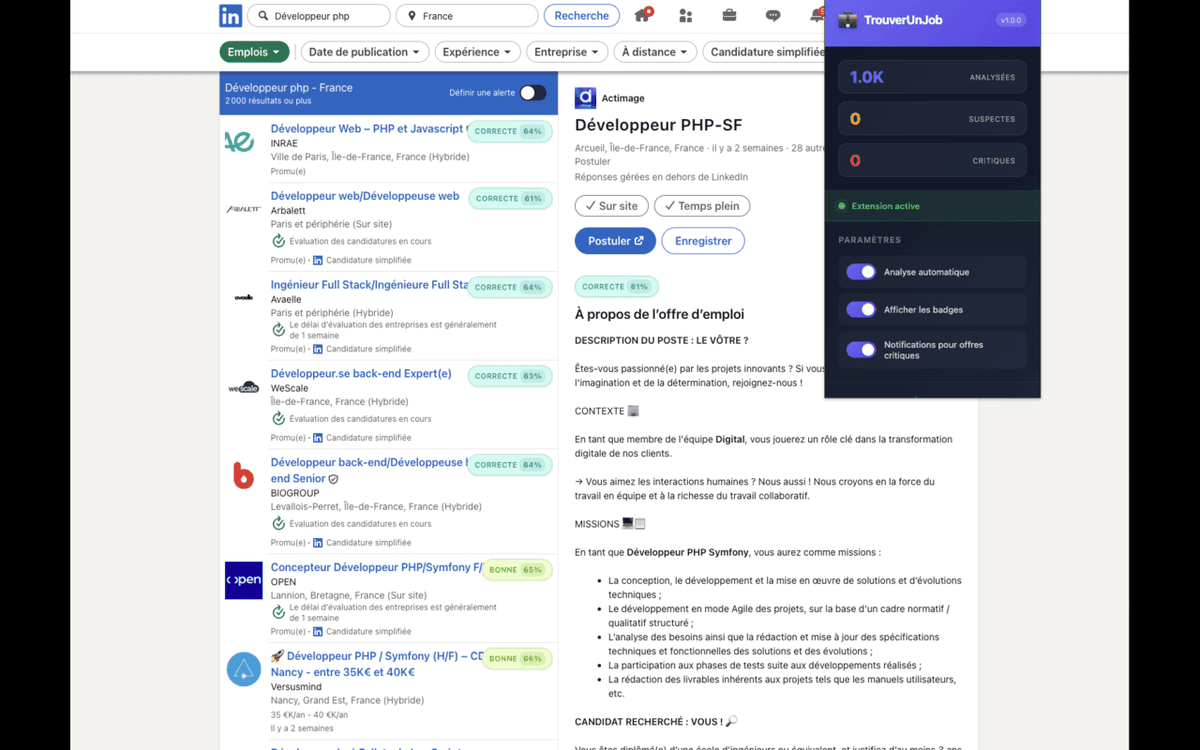The width and height of the screenshot is (1200, 750).
Task: Click the magnifier icon in search field
Action: (x=263, y=16)
